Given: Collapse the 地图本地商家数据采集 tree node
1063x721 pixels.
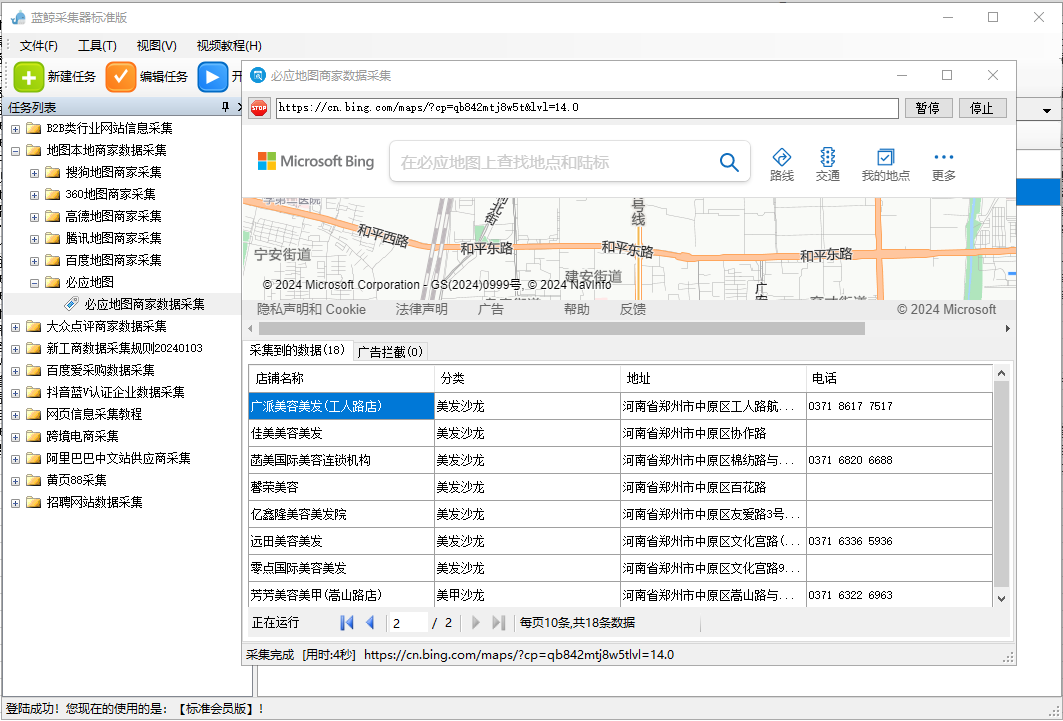Looking at the screenshot, I should (16, 151).
